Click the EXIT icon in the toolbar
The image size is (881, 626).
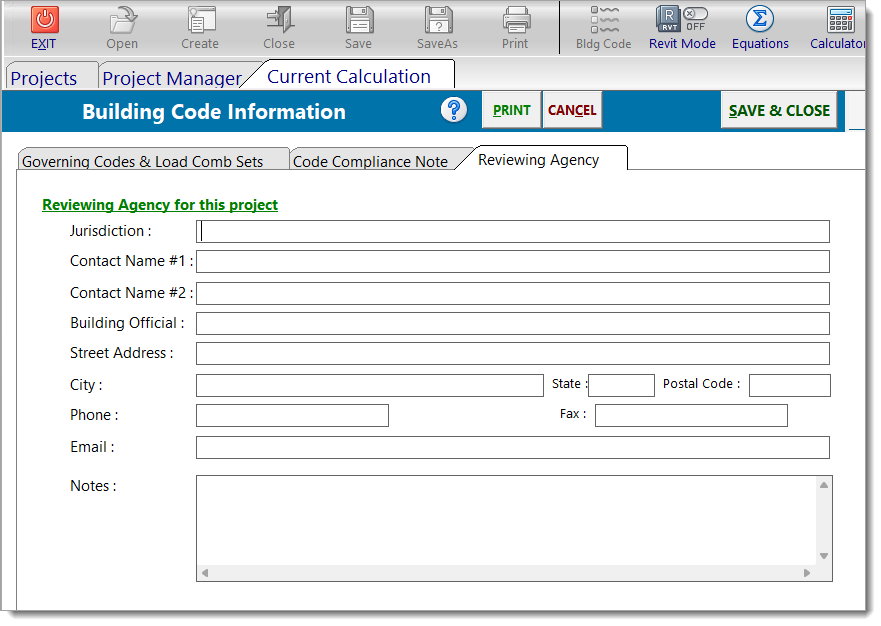44,27
